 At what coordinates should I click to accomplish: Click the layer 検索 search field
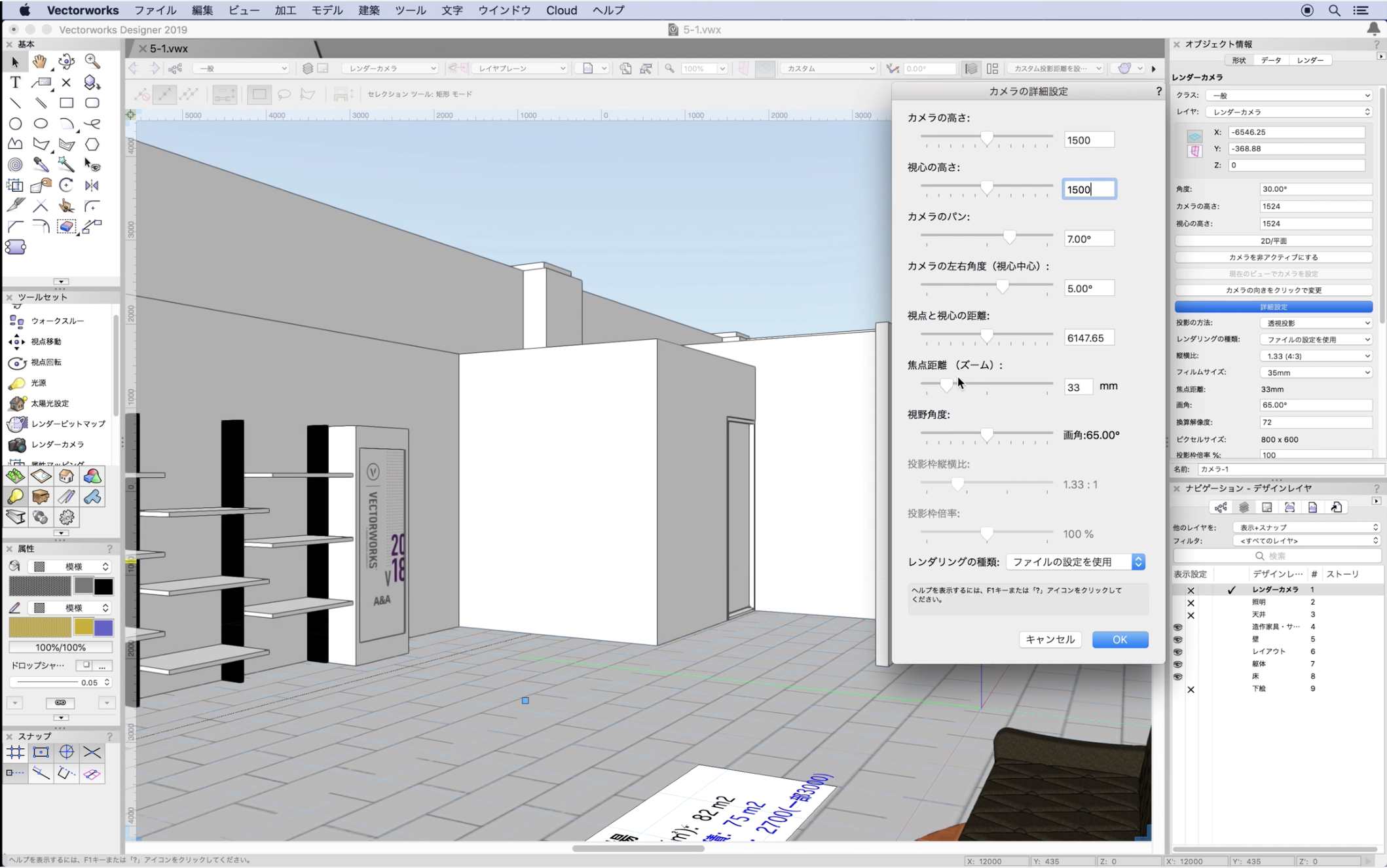pyautogui.click(x=1277, y=556)
